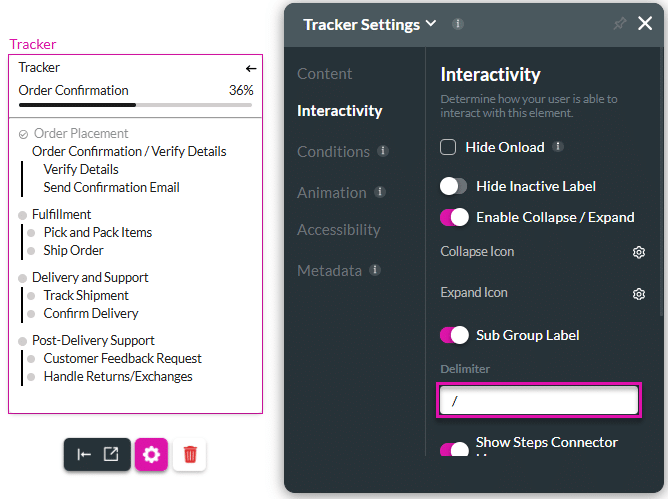Click the pin icon in Tracker Settings header
Viewport: 668px width, 499px height.
(619, 24)
